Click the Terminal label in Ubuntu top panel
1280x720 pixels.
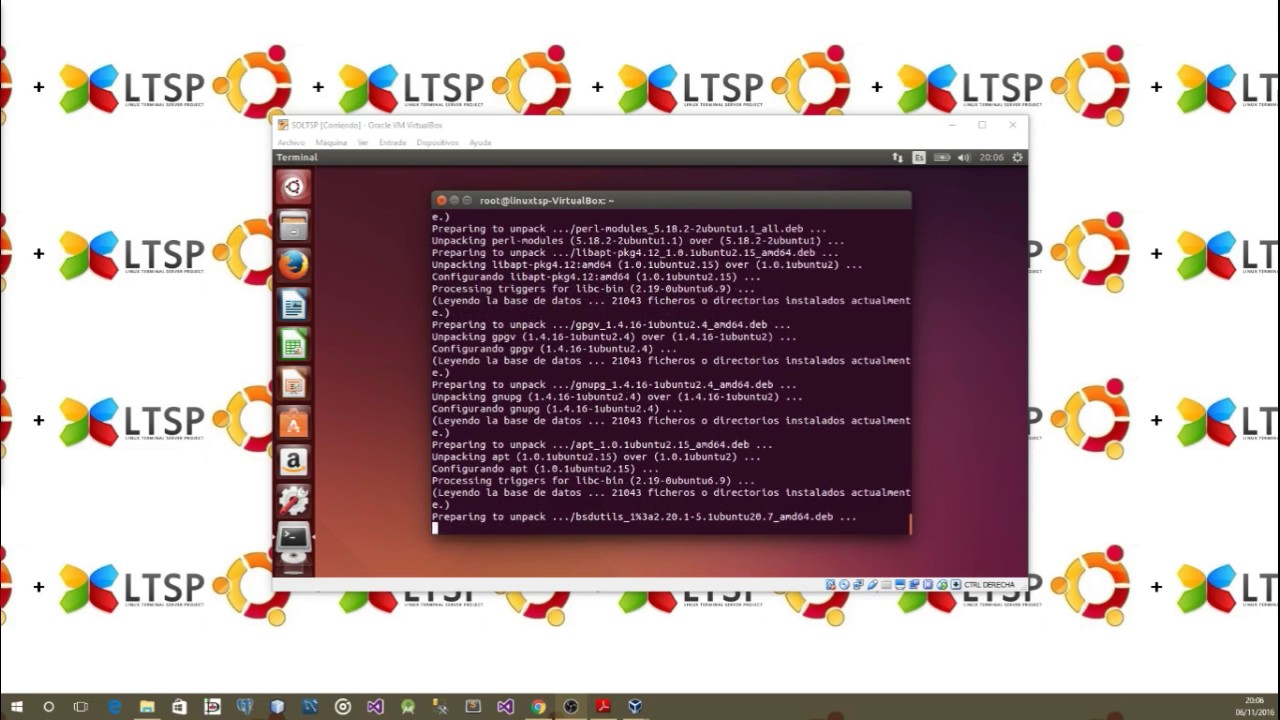297,157
